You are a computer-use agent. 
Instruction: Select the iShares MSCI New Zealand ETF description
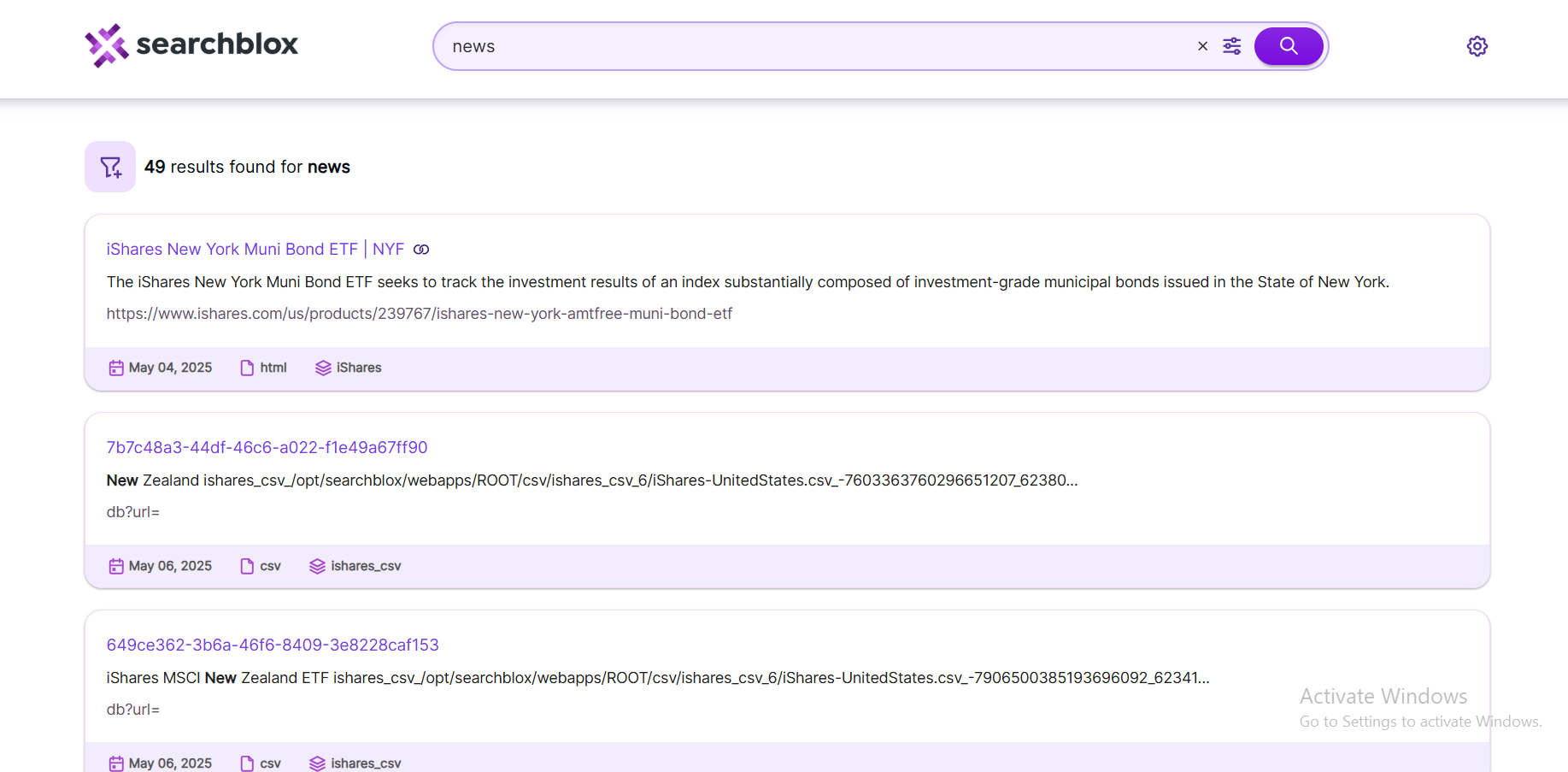point(658,678)
